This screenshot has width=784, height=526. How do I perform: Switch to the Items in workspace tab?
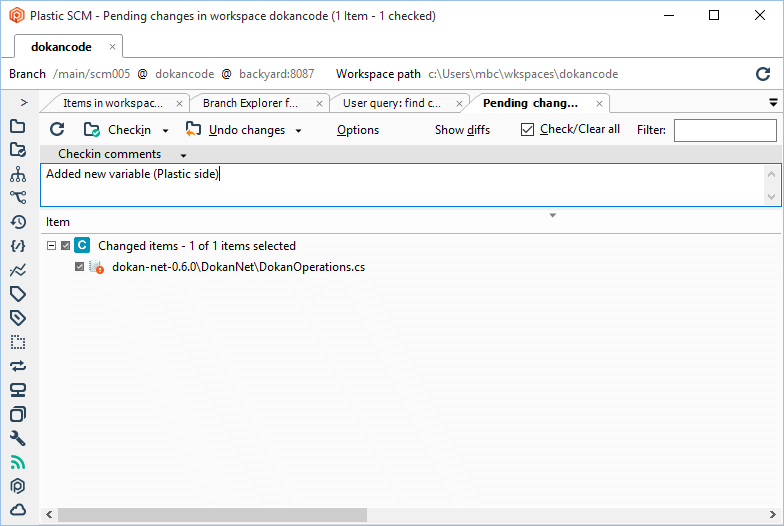coord(112,103)
